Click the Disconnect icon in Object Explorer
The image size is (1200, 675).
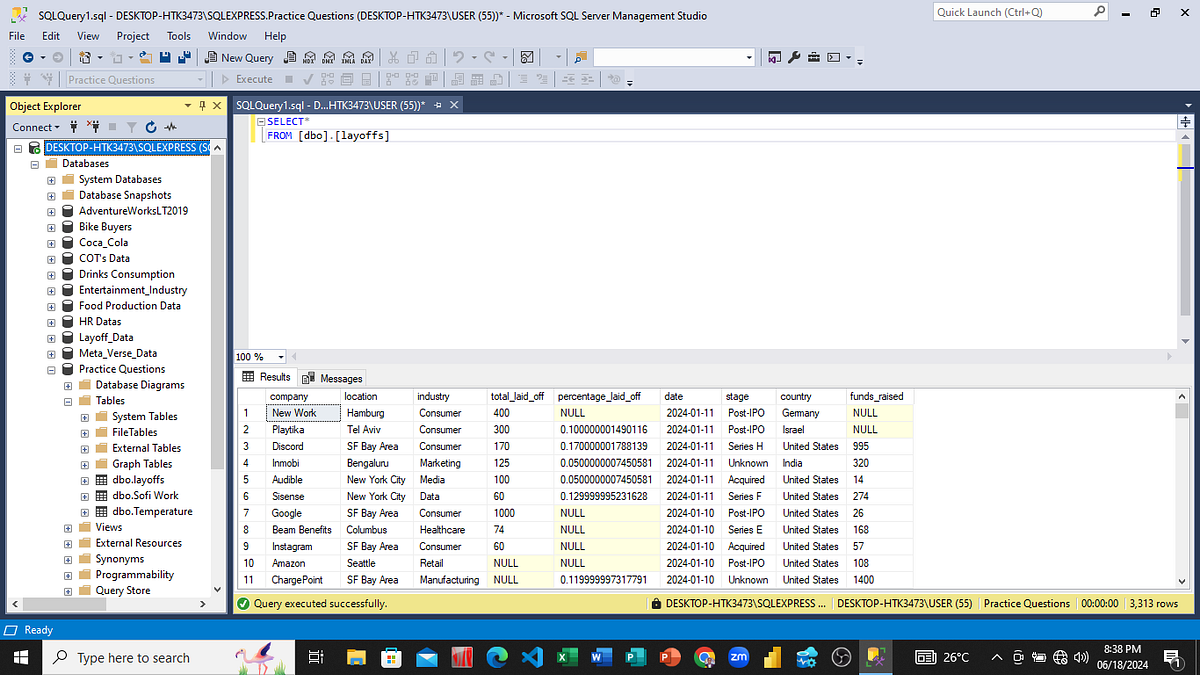93,127
